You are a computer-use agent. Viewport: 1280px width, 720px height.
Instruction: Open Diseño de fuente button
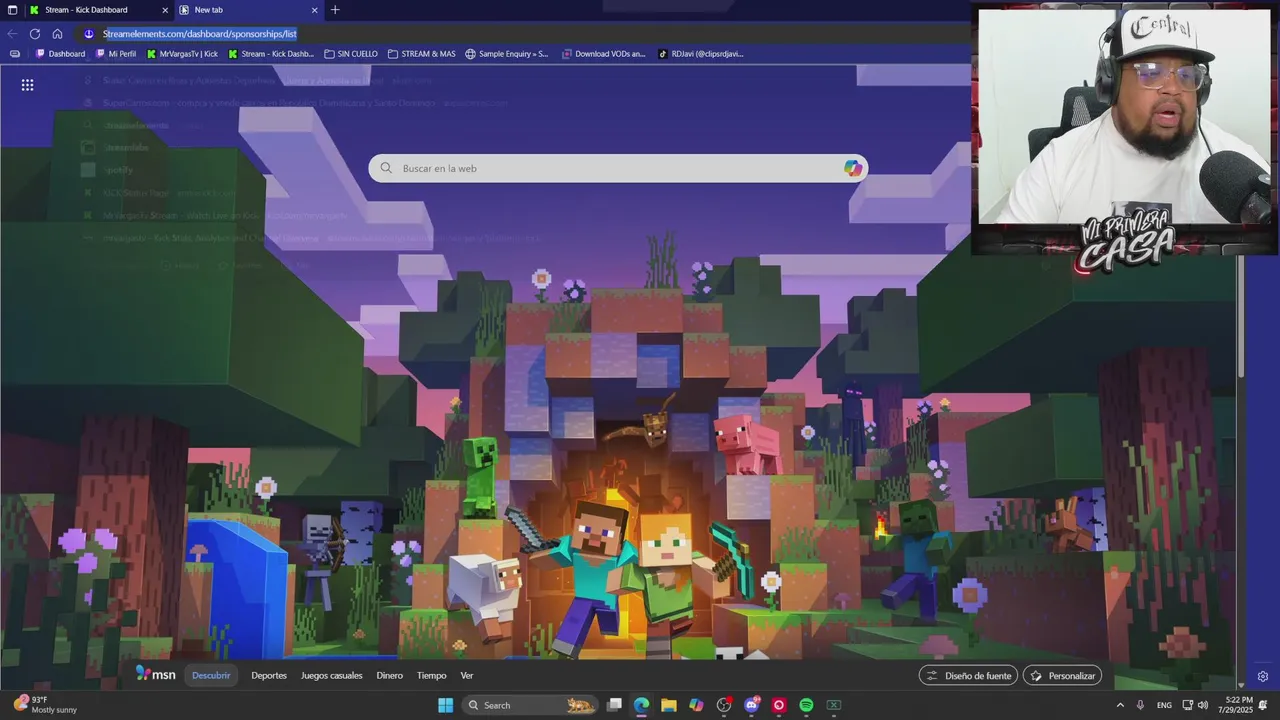pos(968,676)
